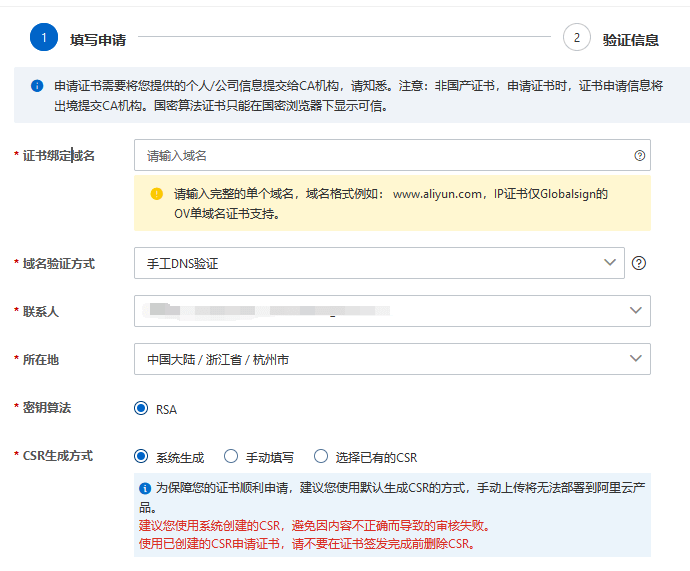Viewport: 690px width, 571px height.
Task: Expand the 联系人 contact dropdown
Action: (392, 311)
